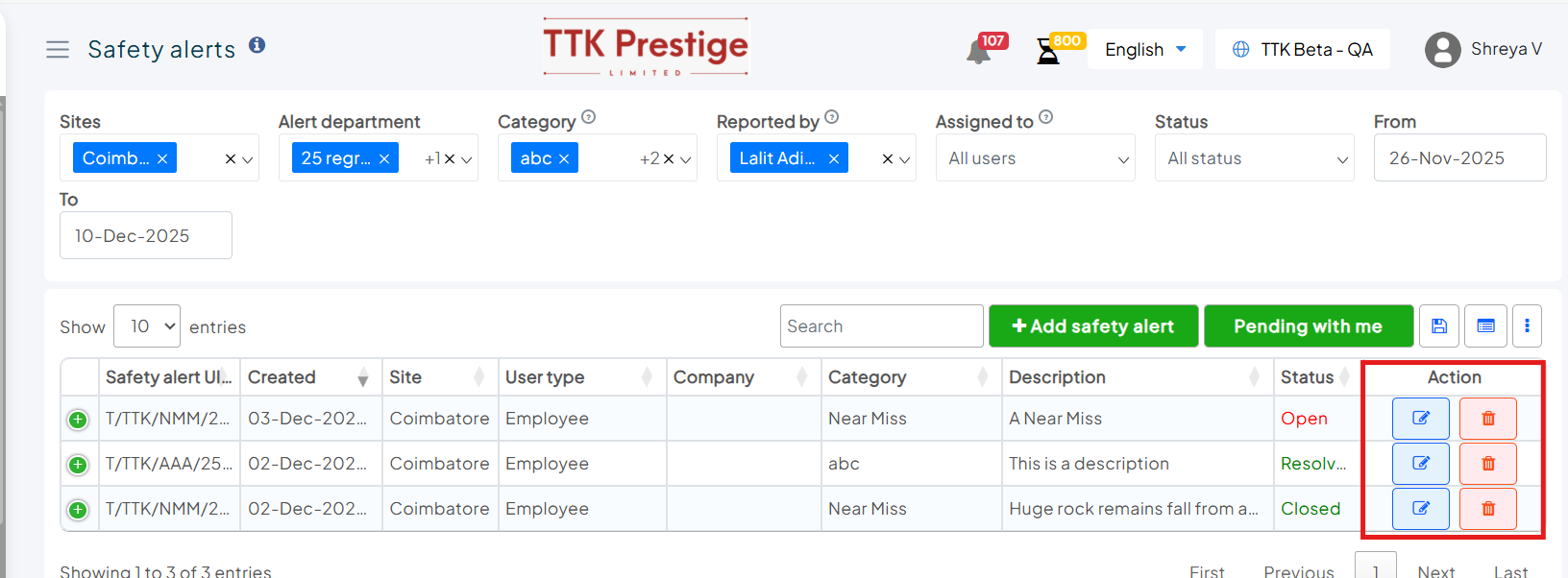Viewport: 1568px width, 578px height.
Task: Open the English language selector
Action: pyautogui.click(x=1144, y=50)
